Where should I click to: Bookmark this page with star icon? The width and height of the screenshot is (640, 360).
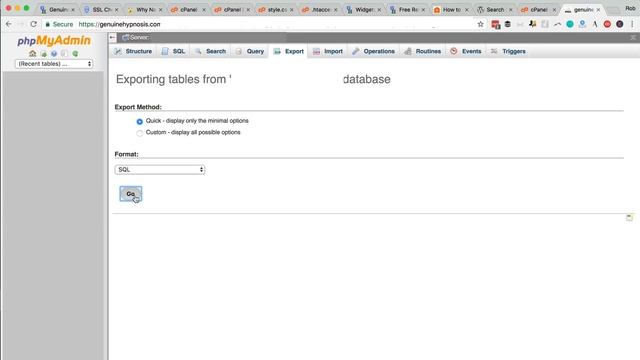tap(480, 24)
